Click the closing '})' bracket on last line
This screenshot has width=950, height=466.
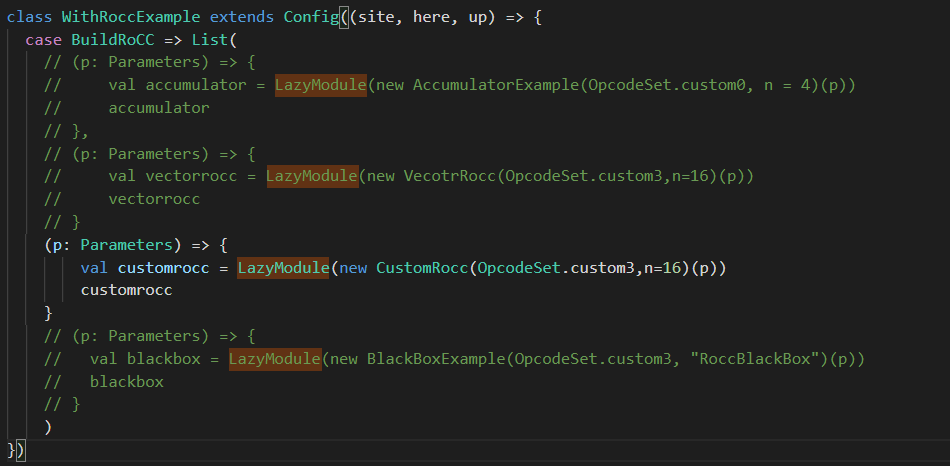16,450
